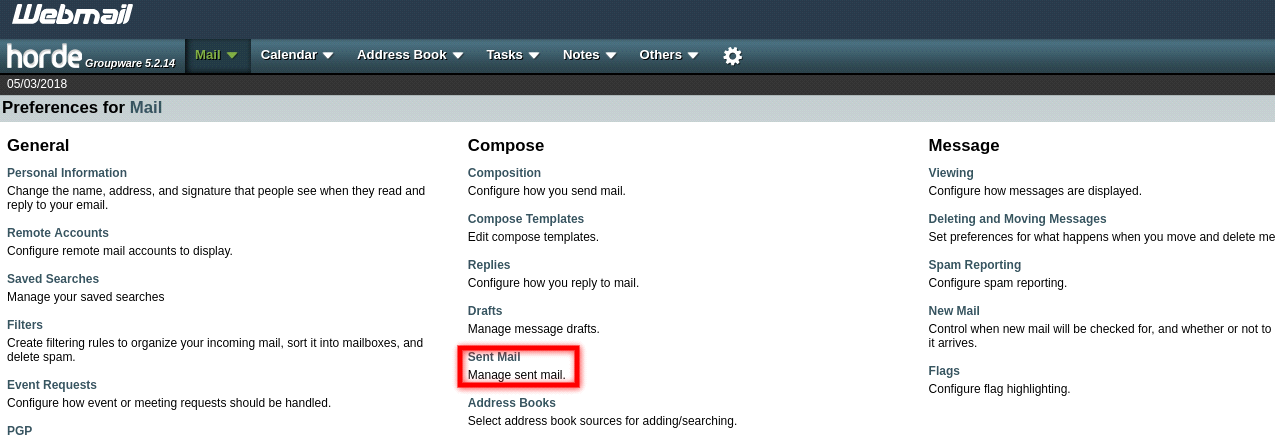Open the Sent Mail preferences
Screen dimensions: 1275x442
click(494, 357)
